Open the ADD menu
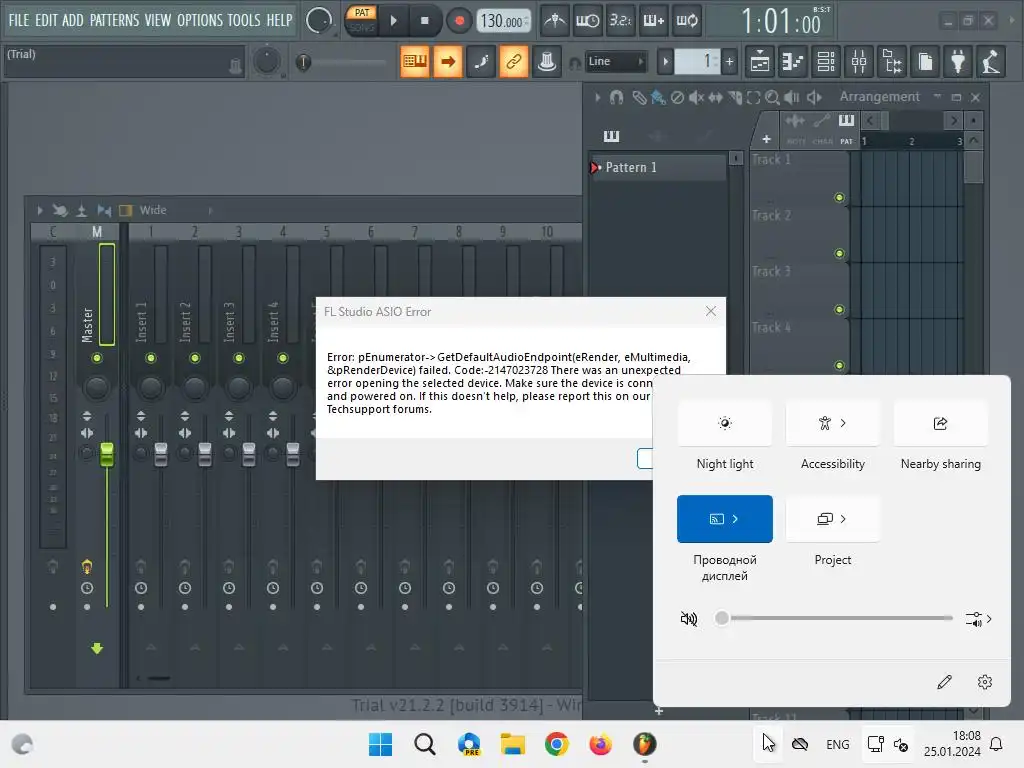Viewport: 1024px width, 768px height. pos(72,20)
